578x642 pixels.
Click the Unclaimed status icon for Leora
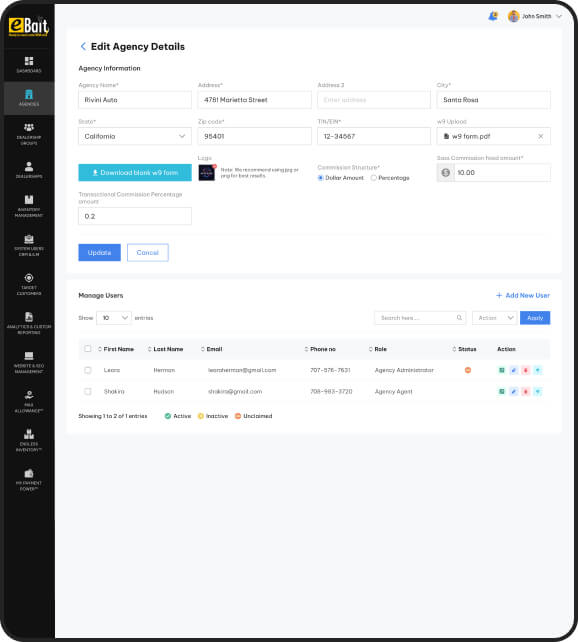click(467, 370)
